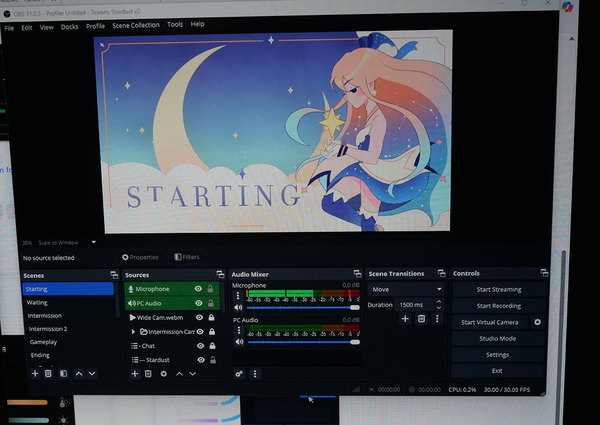Remove the scene transition with the trash icon

[421, 319]
